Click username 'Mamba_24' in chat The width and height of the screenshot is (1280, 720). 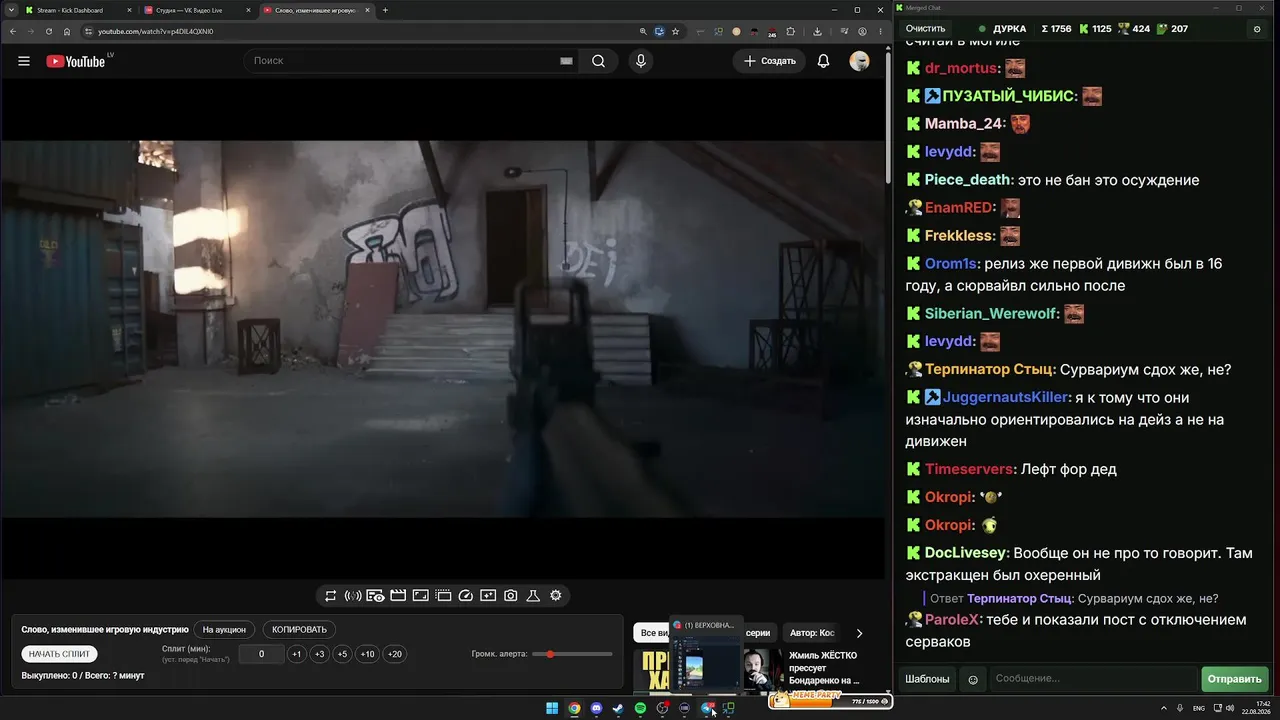click(x=964, y=124)
